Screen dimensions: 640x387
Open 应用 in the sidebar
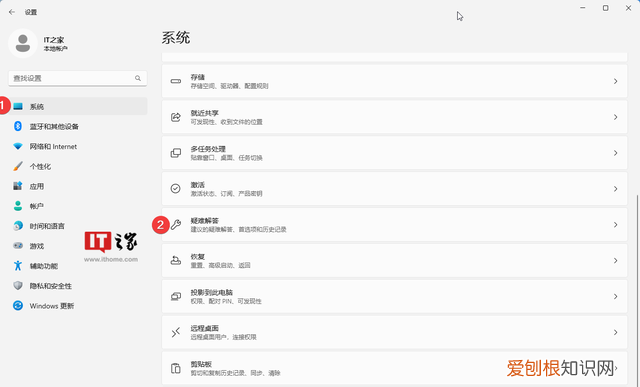78,186
